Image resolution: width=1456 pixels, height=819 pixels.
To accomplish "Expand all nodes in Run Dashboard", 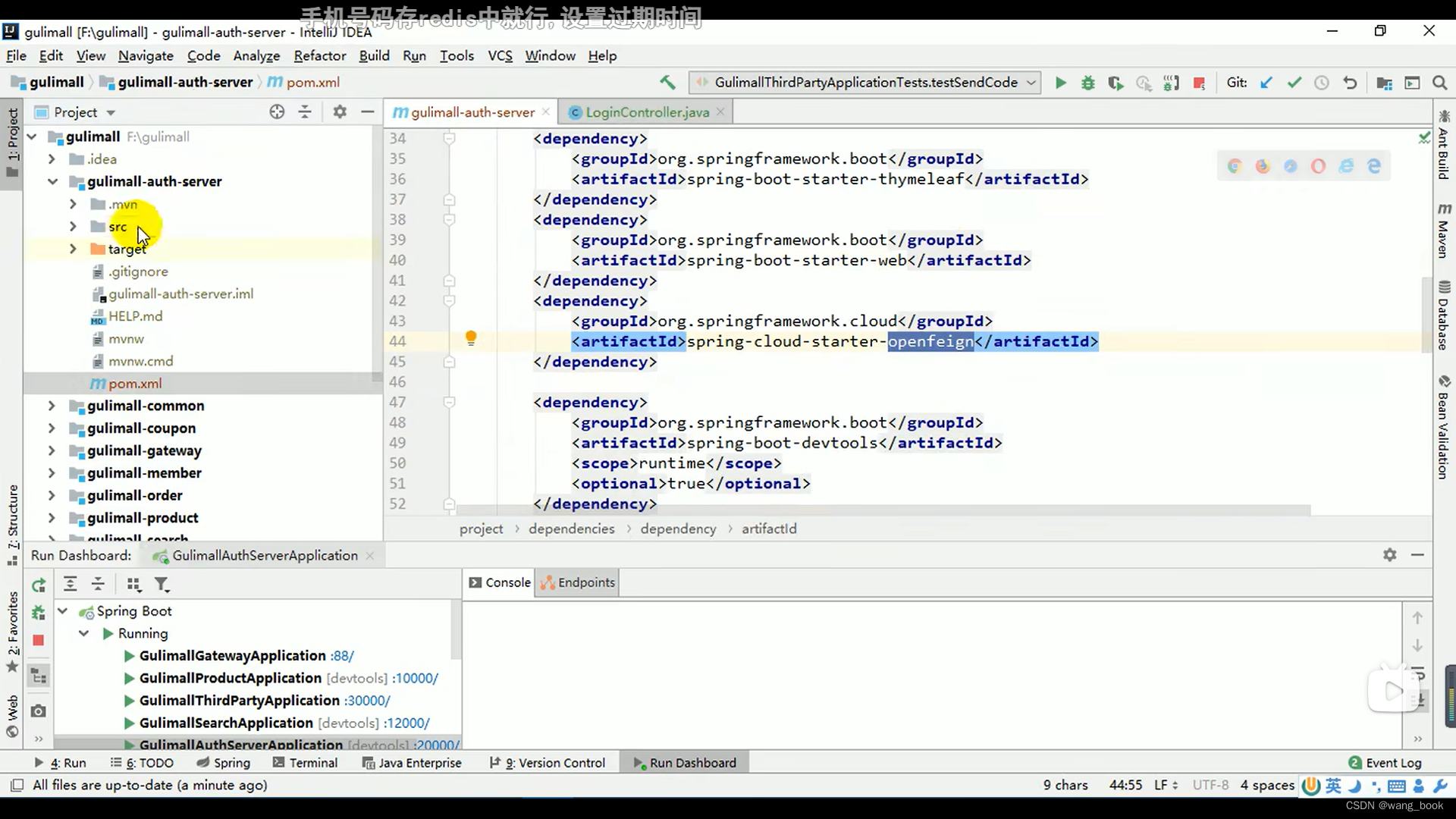I will (x=70, y=584).
